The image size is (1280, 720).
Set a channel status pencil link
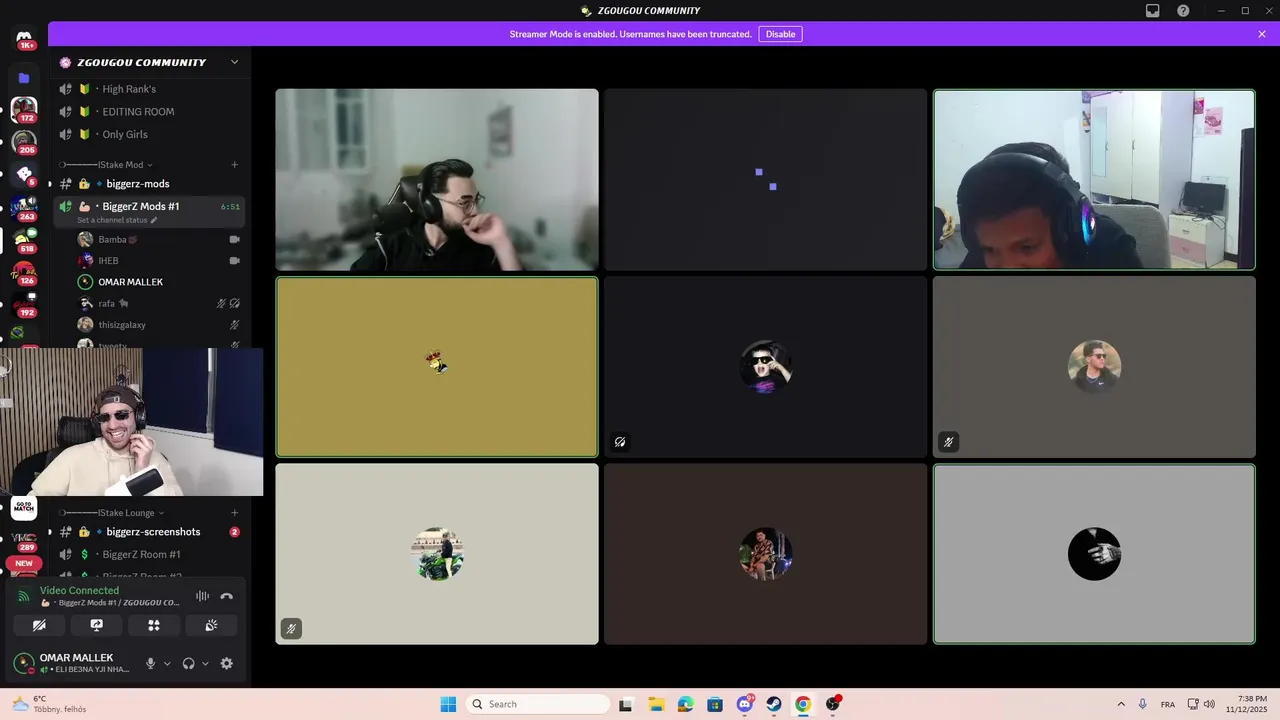117,220
